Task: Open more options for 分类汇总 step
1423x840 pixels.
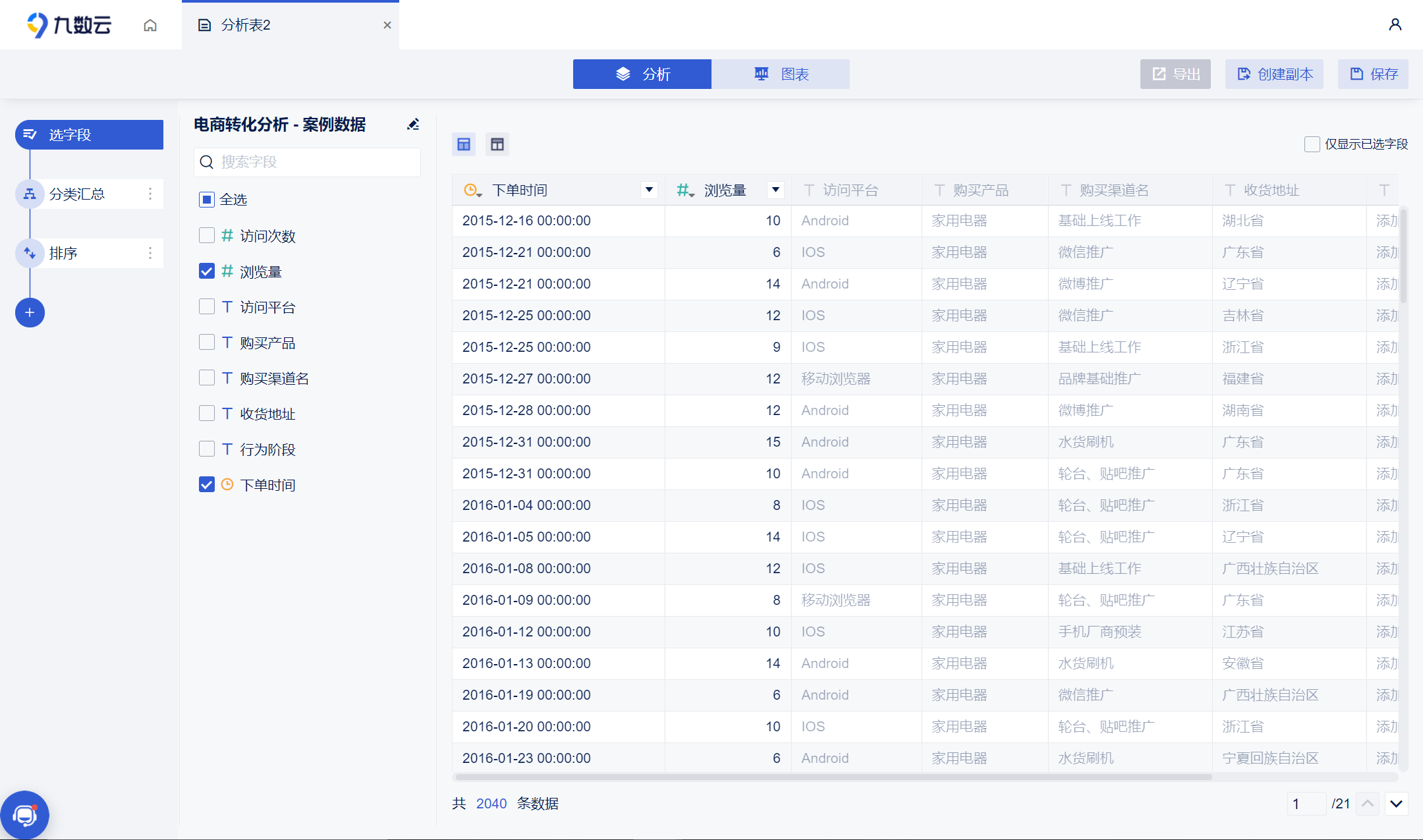Action: pos(150,194)
